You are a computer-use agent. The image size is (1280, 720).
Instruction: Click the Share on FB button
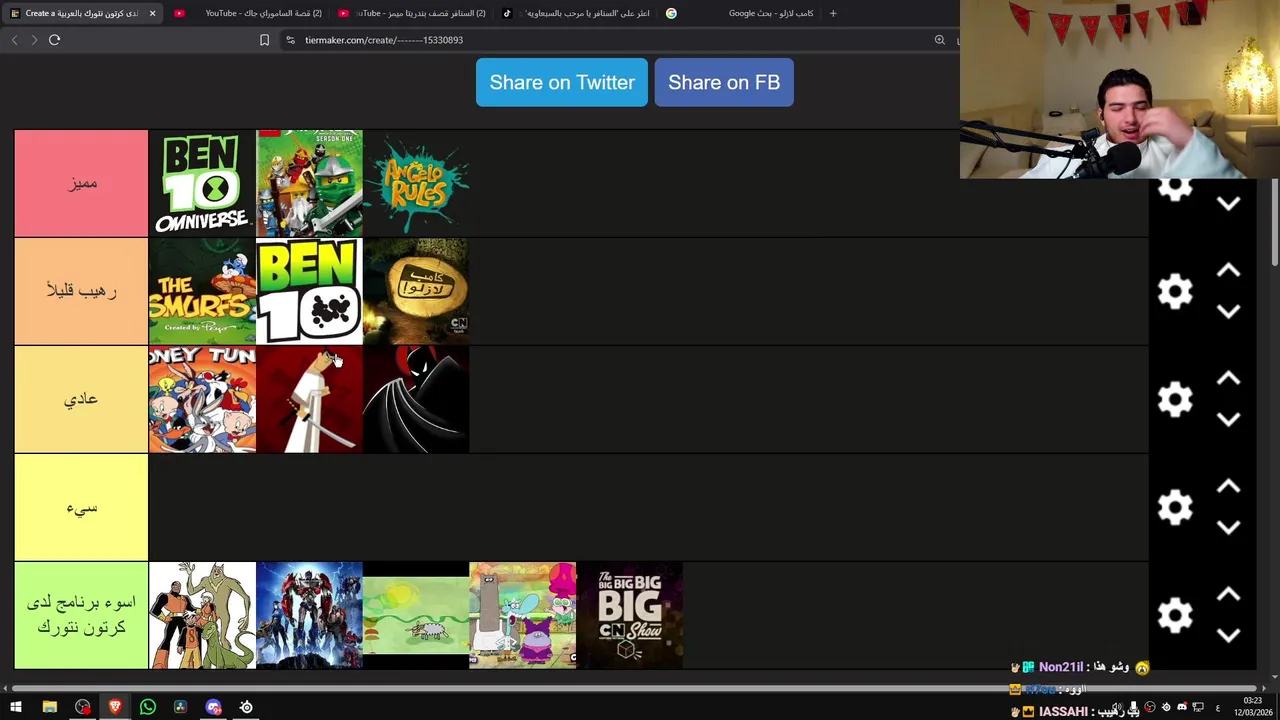tap(724, 82)
